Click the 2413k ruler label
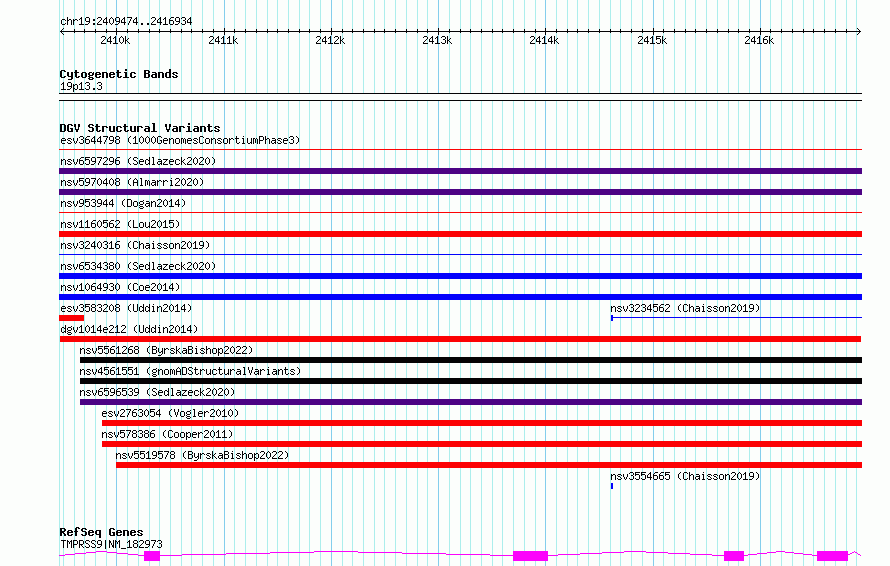The width and height of the screenshot is (890, 566). tap(436, 40)
